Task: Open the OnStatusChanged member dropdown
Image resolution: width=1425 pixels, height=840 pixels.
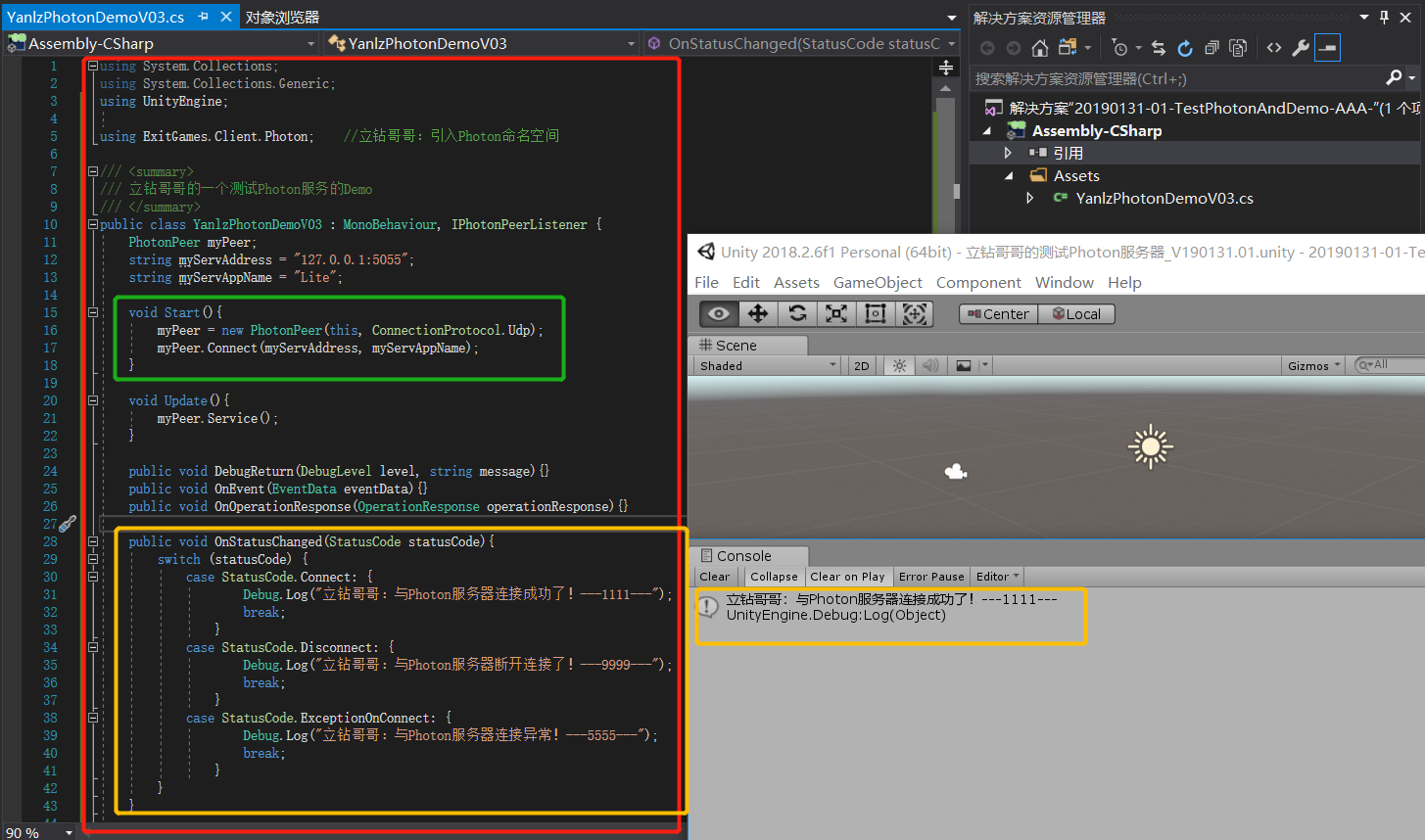Action: 951,44
